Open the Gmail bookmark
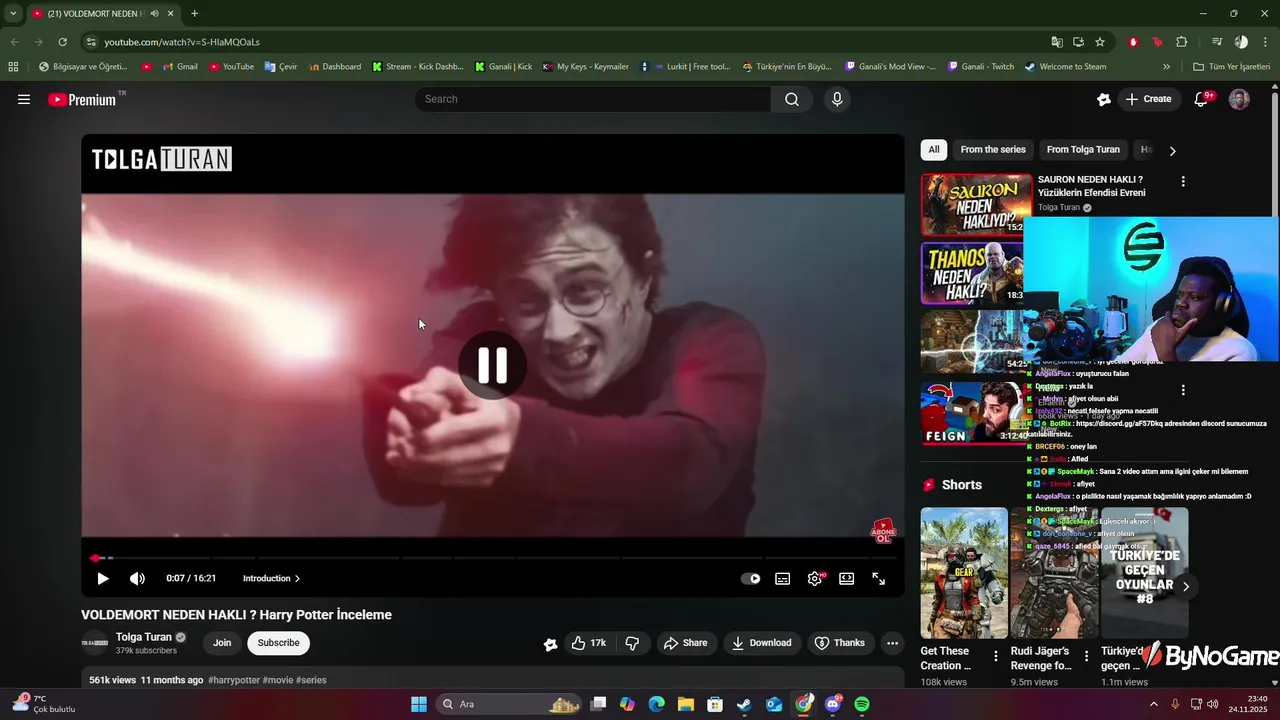This screenshot has width=1280, height=720. tap(180, 67)
